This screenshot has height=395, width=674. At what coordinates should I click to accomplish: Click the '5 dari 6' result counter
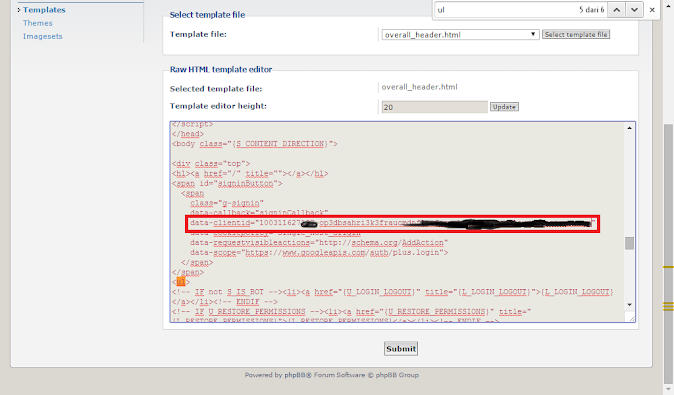pos(591,9)
